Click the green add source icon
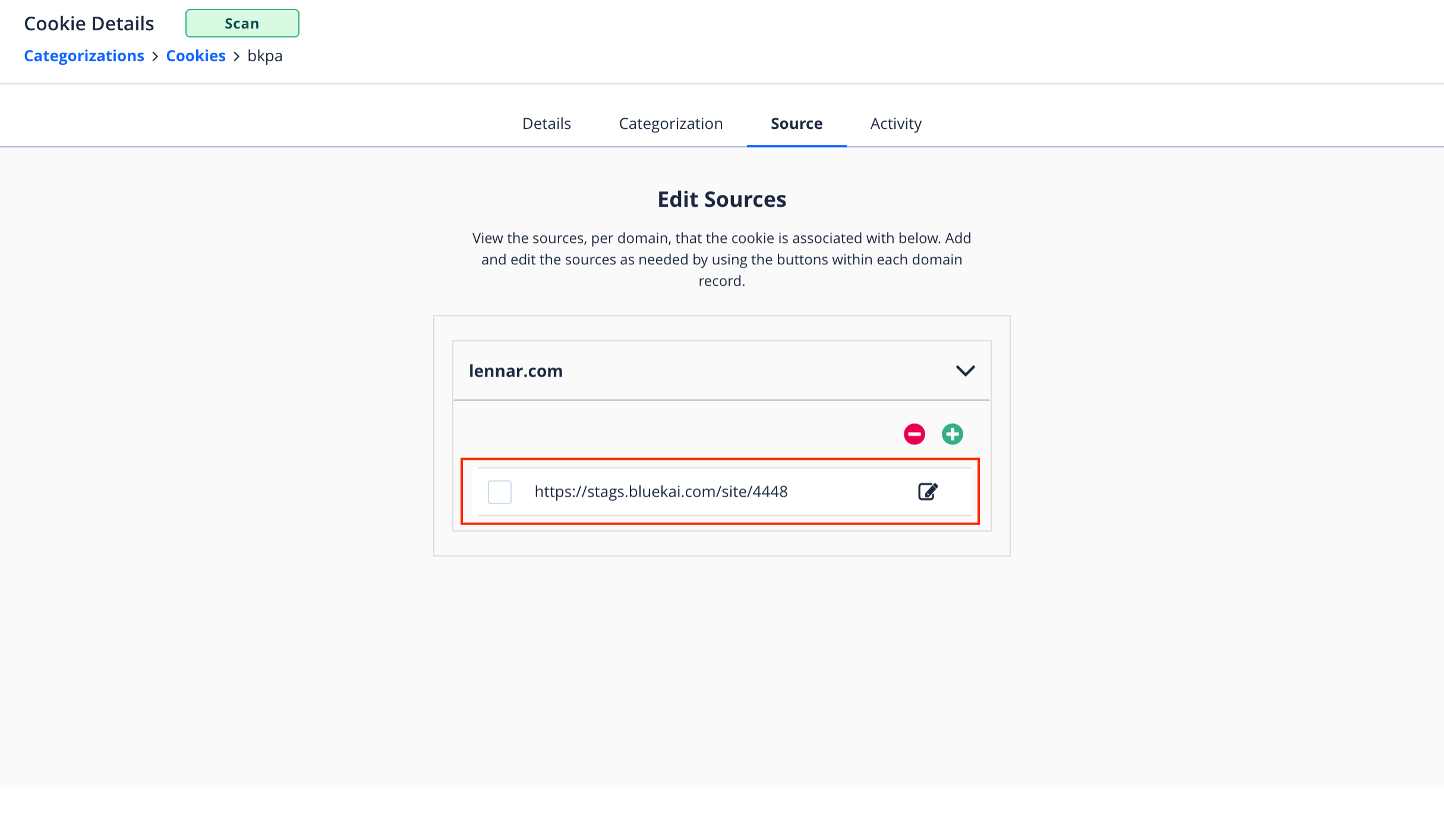Image resolution: width=1444 pixels, height=840 pixels. pos(952,434)
